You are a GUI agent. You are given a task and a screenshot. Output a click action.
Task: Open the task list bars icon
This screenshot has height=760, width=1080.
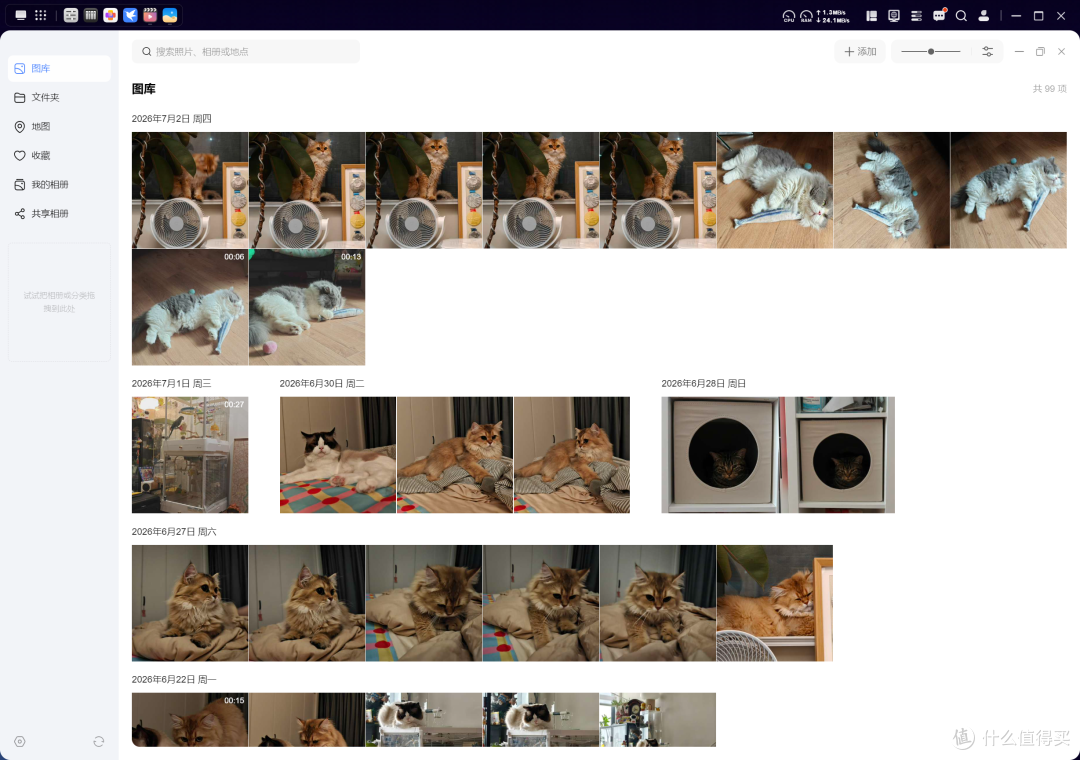(x=916, y=15)
